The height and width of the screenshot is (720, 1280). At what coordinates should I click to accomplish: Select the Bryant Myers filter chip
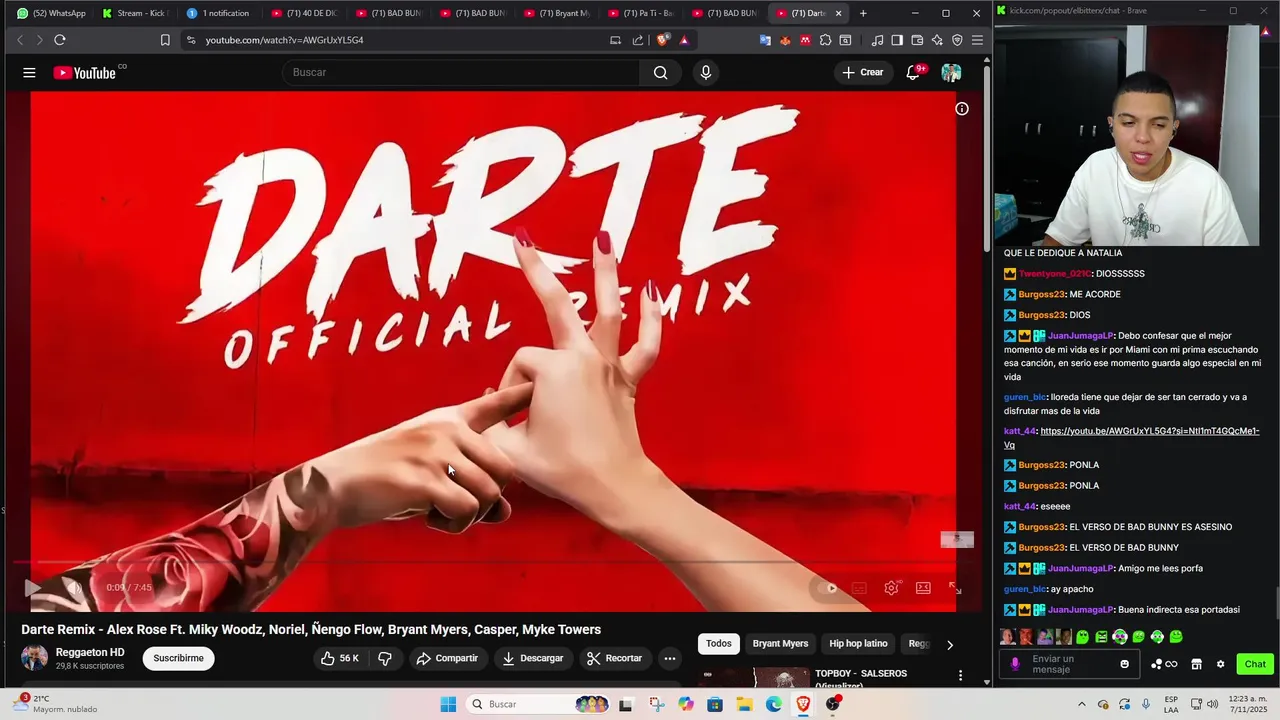coord(780,644)
